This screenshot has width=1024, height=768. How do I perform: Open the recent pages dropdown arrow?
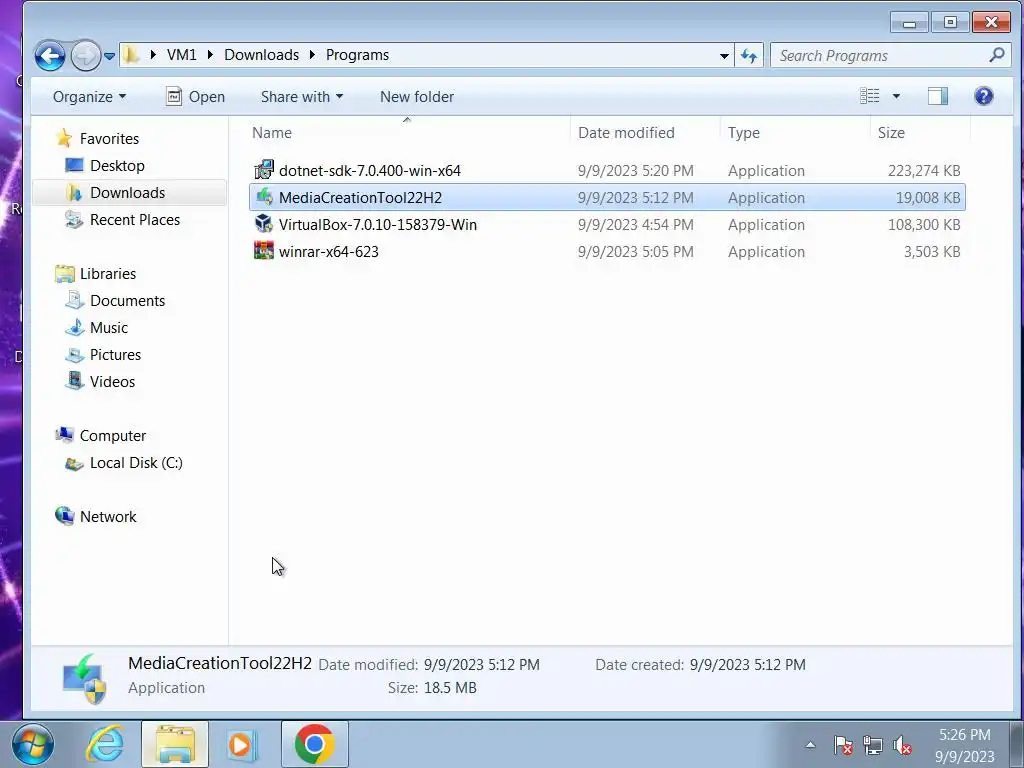[x=110, y=56]
